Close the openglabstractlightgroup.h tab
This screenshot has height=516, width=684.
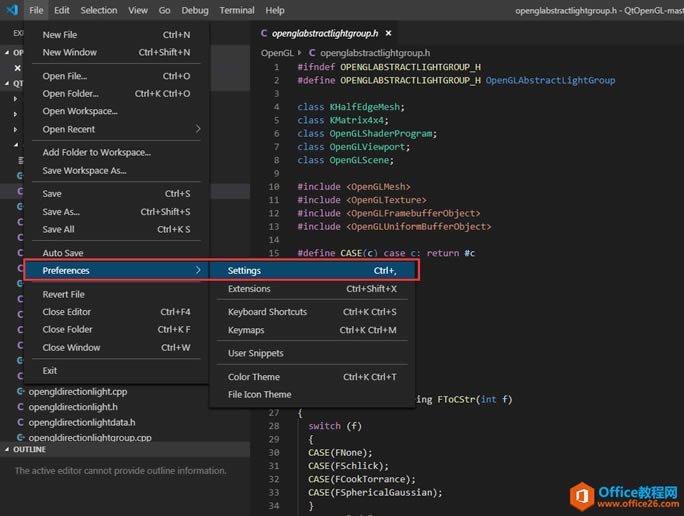click(388, 33)
